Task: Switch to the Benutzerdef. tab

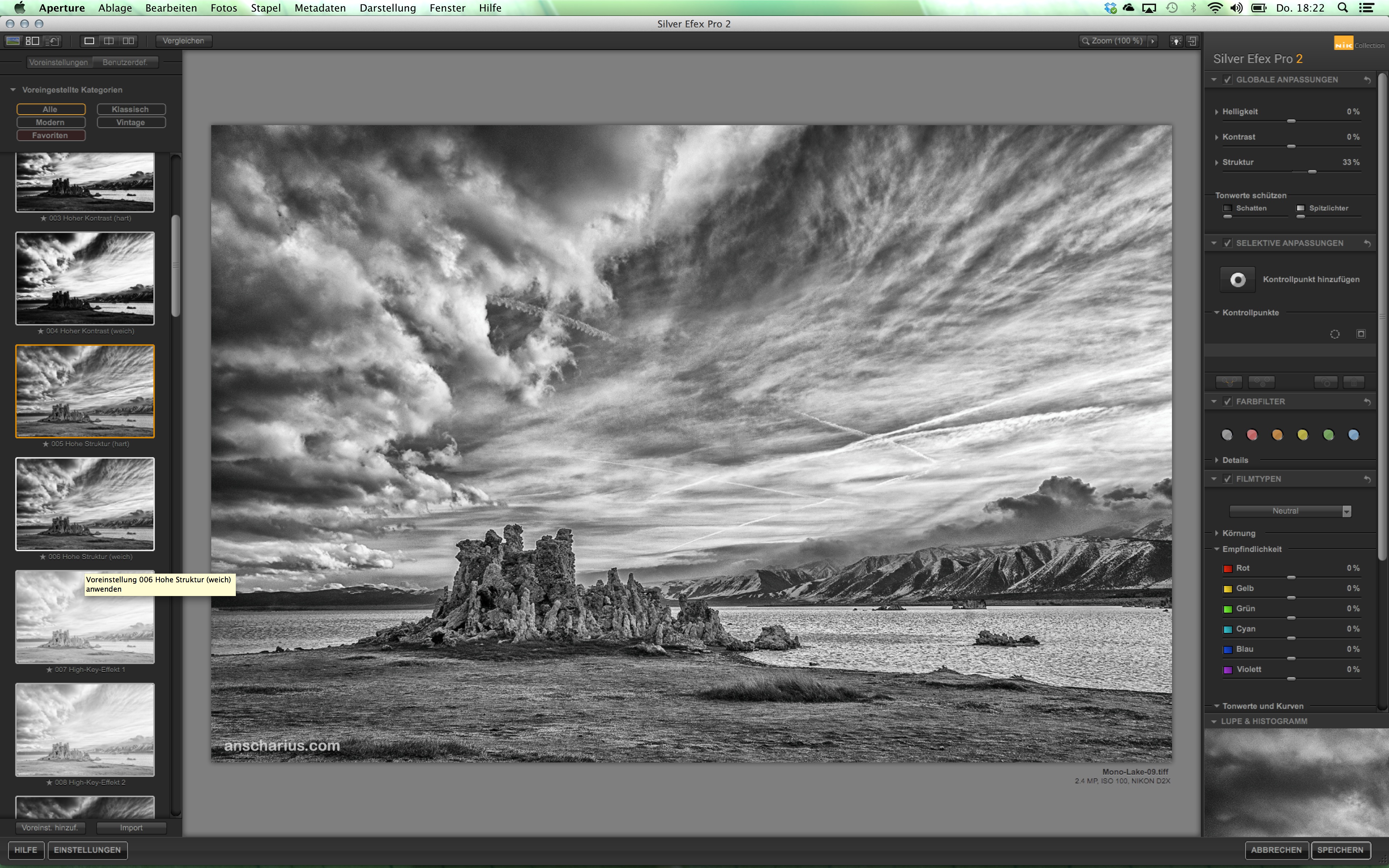Action: pos(125,62)
